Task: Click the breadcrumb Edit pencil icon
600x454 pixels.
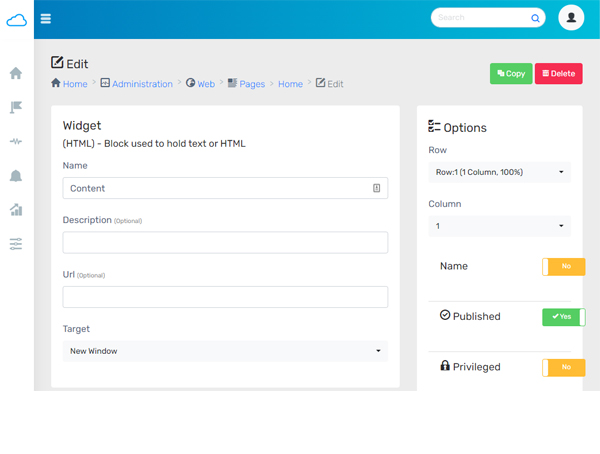Action: point(320,83)
